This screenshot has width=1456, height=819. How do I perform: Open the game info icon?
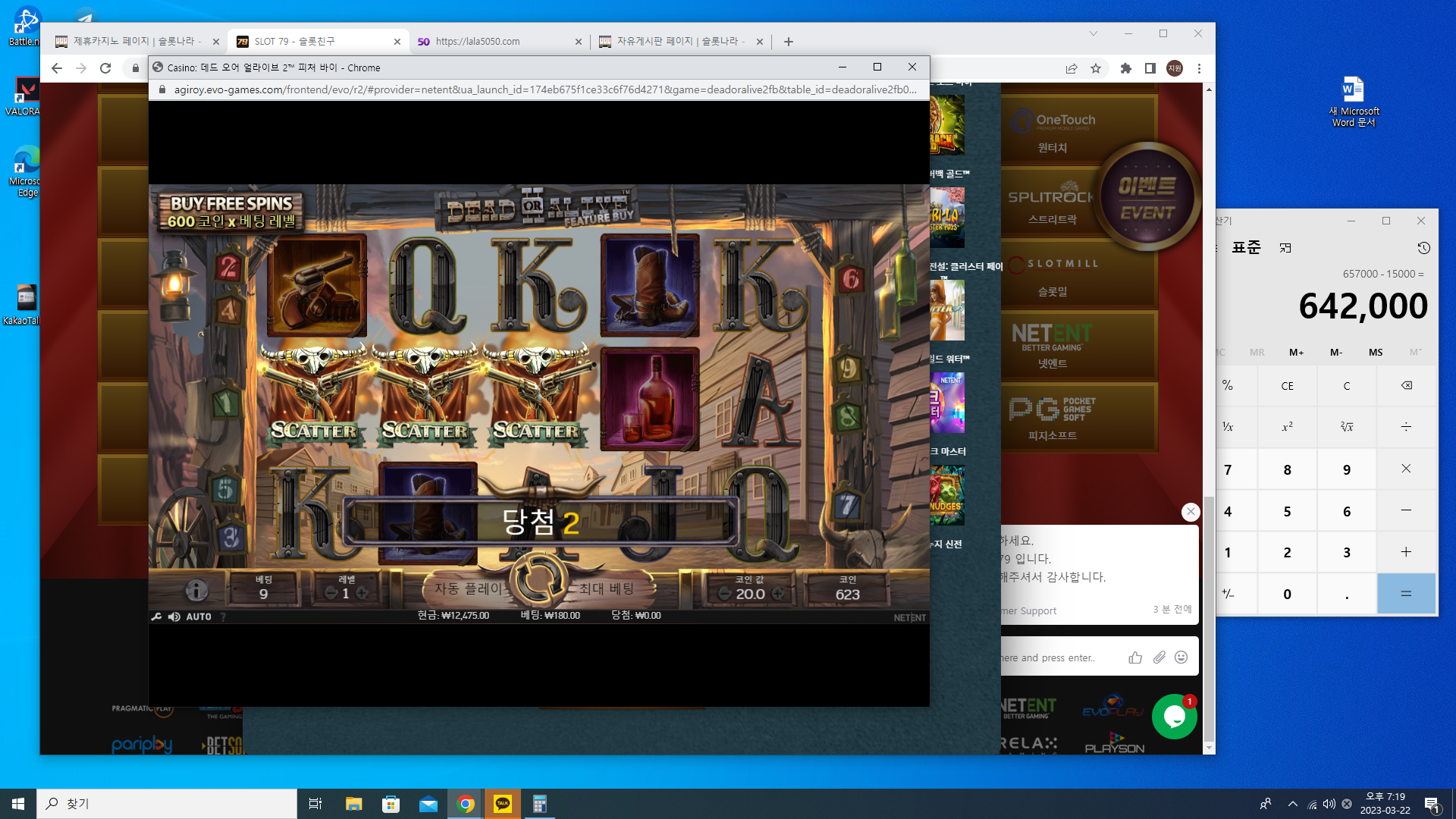(196, 589)
